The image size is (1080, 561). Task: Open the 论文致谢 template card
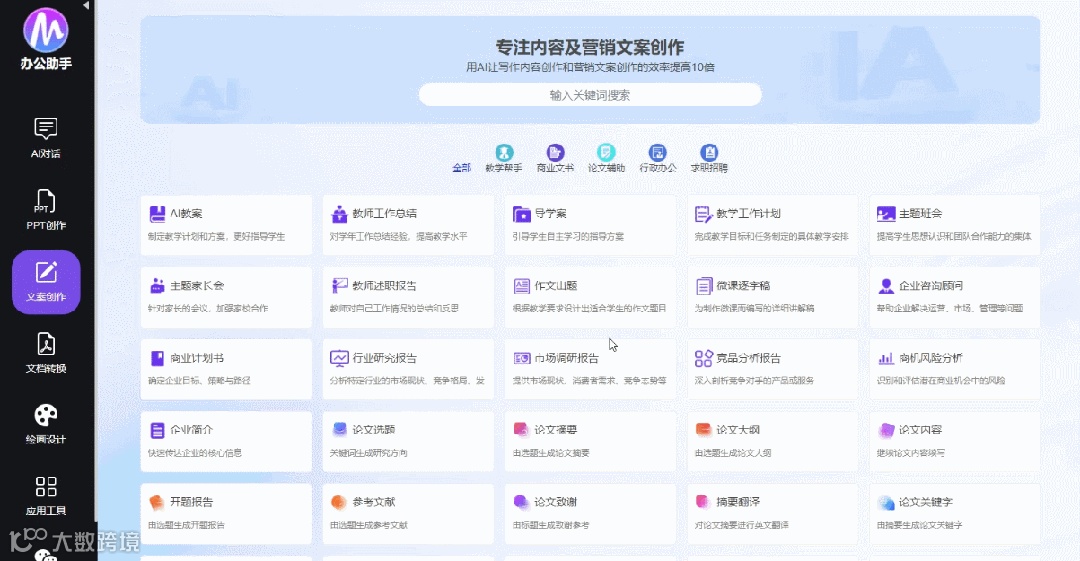[x=590, y=513]
